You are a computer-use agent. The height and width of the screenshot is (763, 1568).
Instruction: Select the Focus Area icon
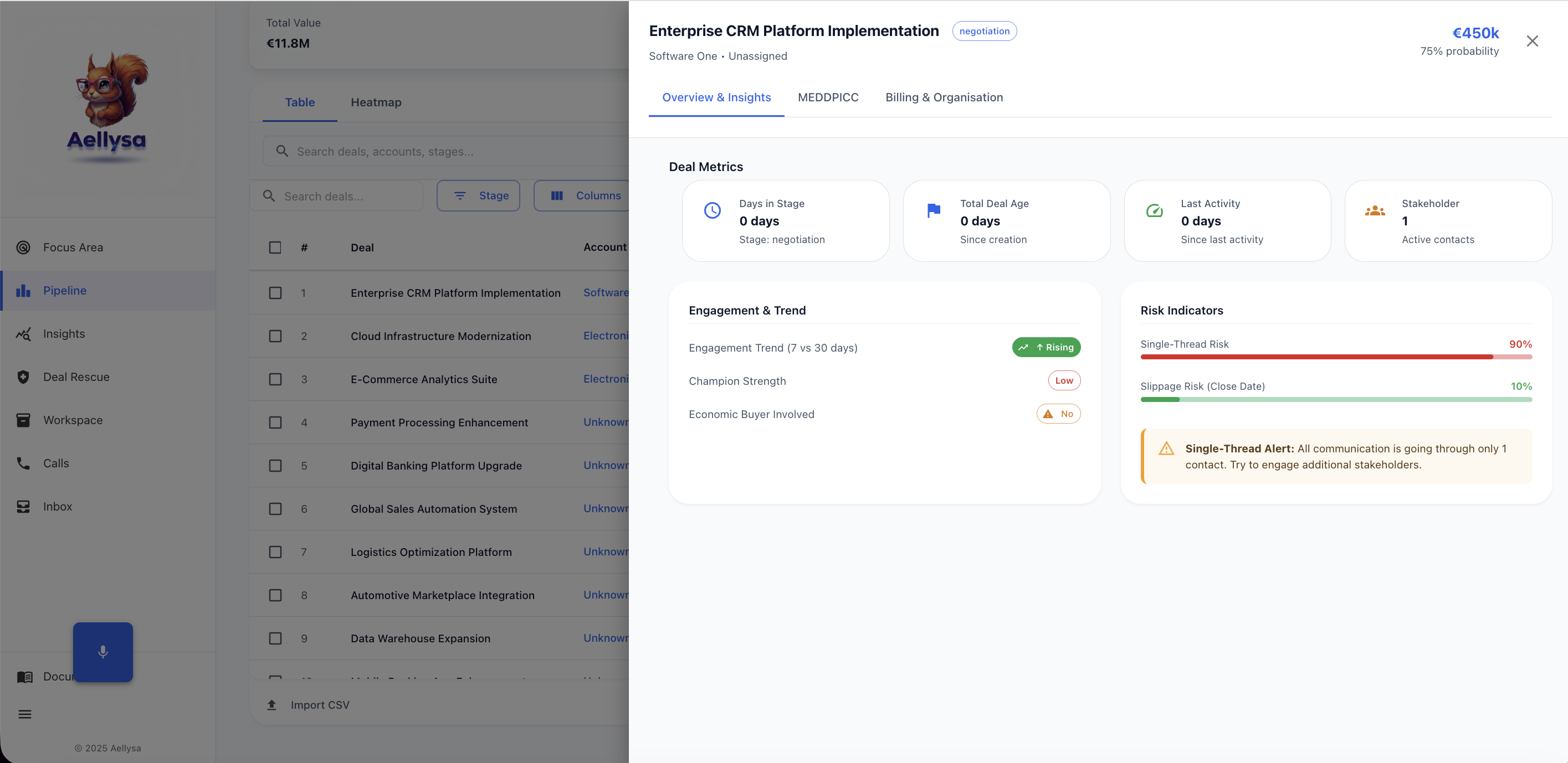pos(23,247)
